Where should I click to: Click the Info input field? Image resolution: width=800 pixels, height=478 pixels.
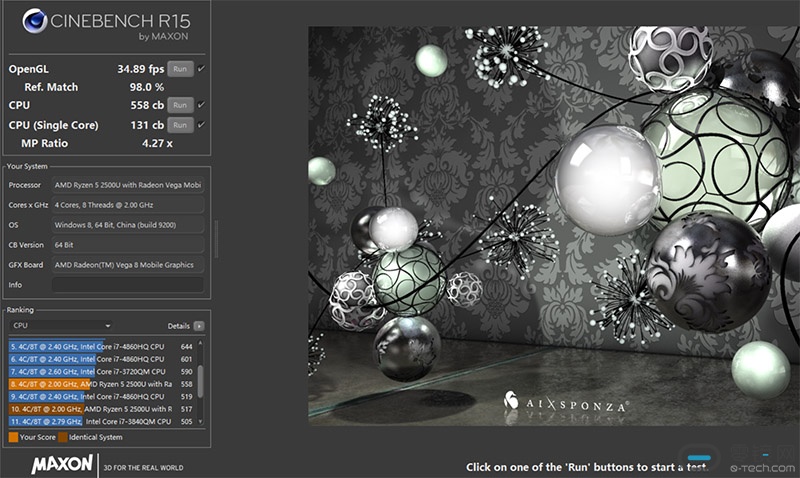click(x=128, y=285)
